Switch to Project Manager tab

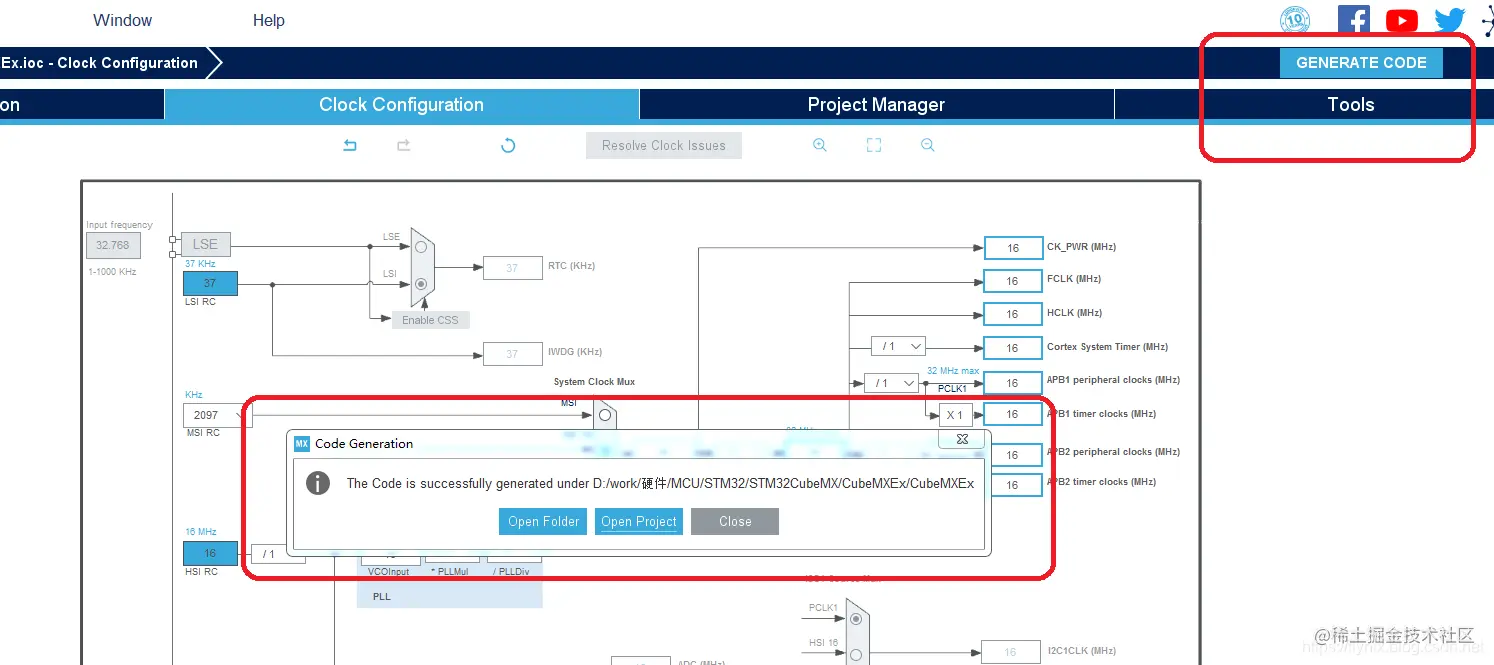click(x=876, y=104)
